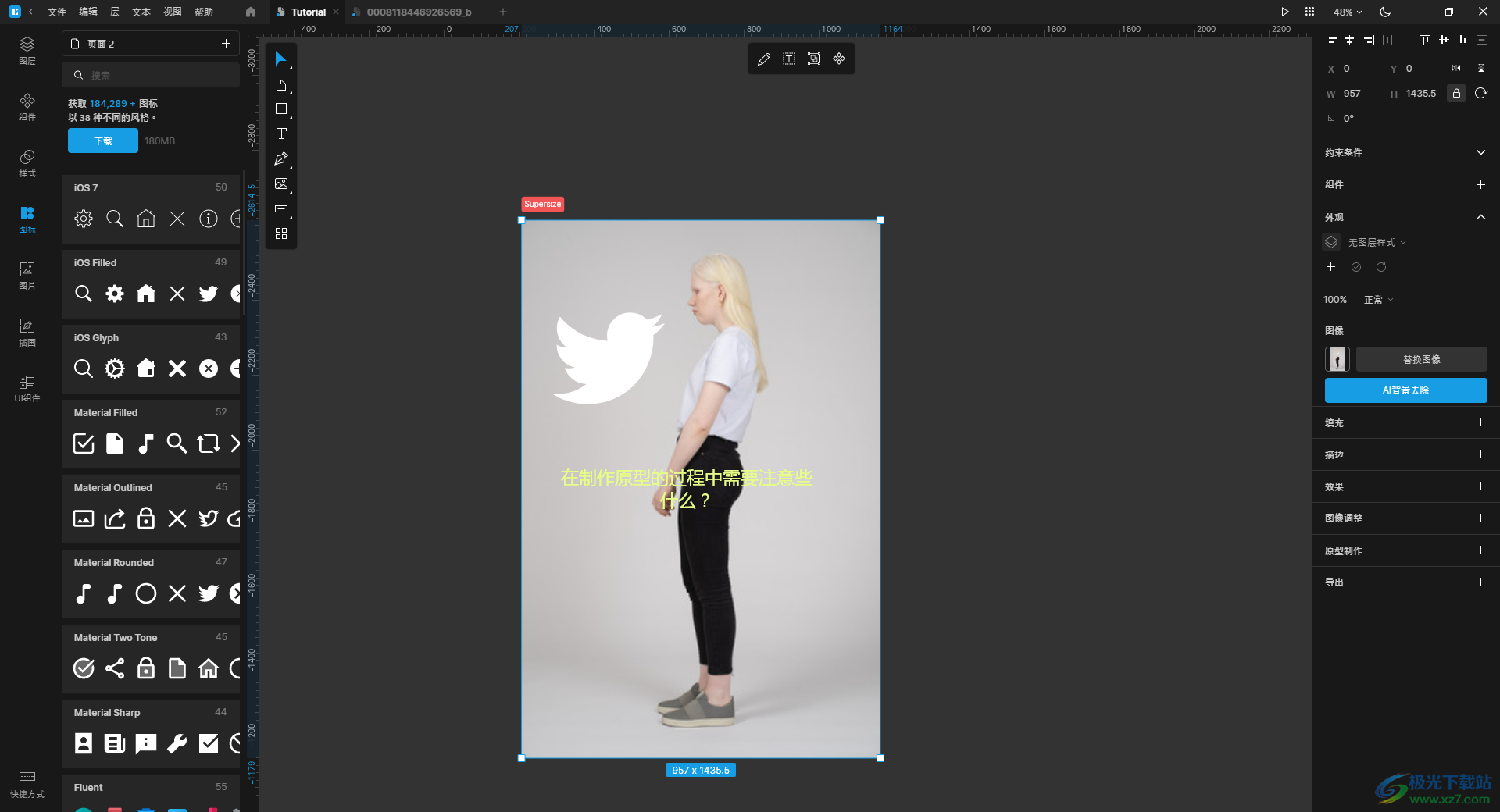Open the 正常 blend mode dropdown
The image size is (1500, 812).
click(1378, 300)
